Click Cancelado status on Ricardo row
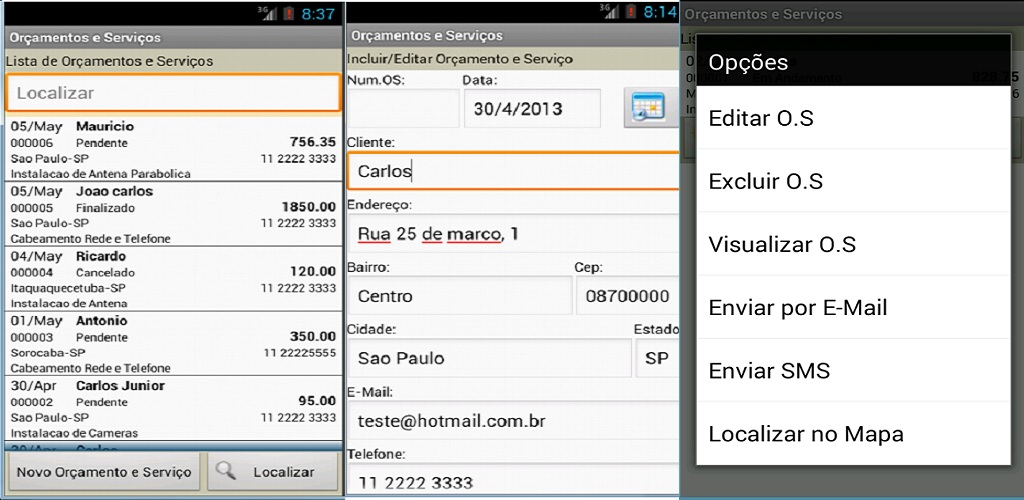Viewport: 1024px width, 500px height. click(105, 273)
